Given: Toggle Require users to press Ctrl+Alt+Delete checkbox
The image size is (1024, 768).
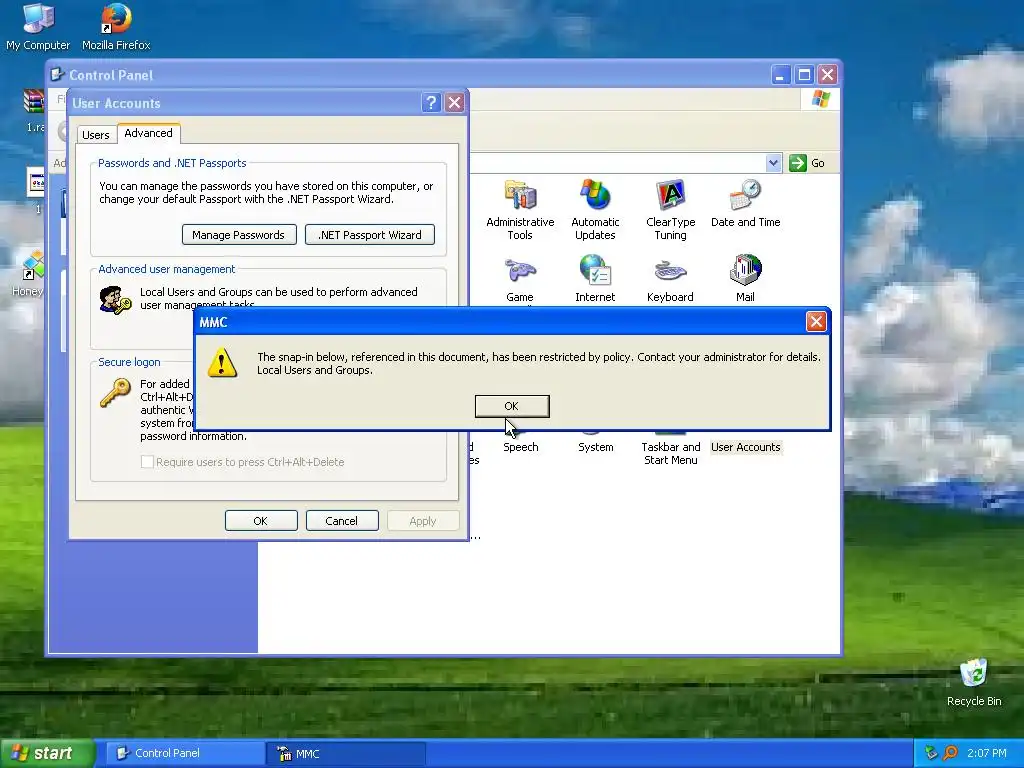Looking at the screenshot, I should pyautogui.click(x=148, y=462).
